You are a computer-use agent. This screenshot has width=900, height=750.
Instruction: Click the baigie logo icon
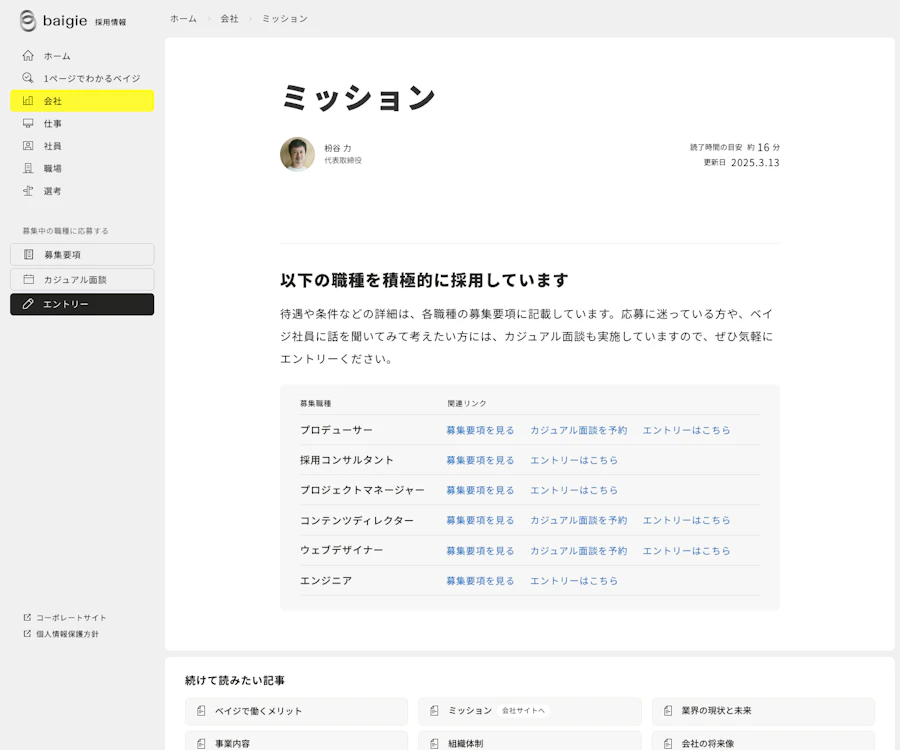[28, 21]
